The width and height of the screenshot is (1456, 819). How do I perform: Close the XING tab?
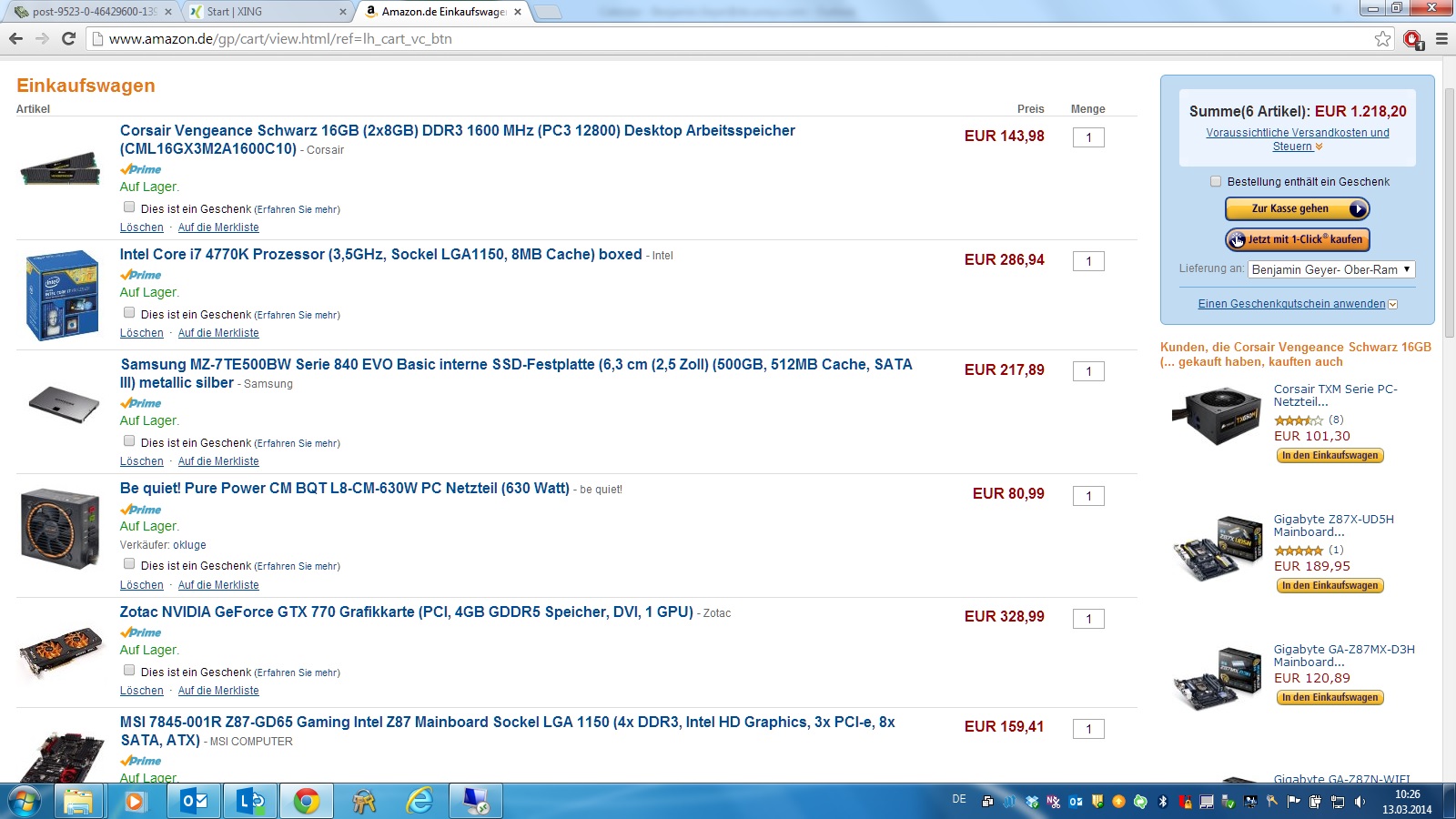(x=345, y=12)
